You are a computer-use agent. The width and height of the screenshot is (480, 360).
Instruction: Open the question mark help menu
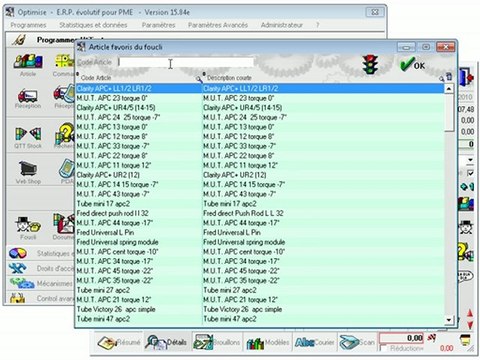318,25
